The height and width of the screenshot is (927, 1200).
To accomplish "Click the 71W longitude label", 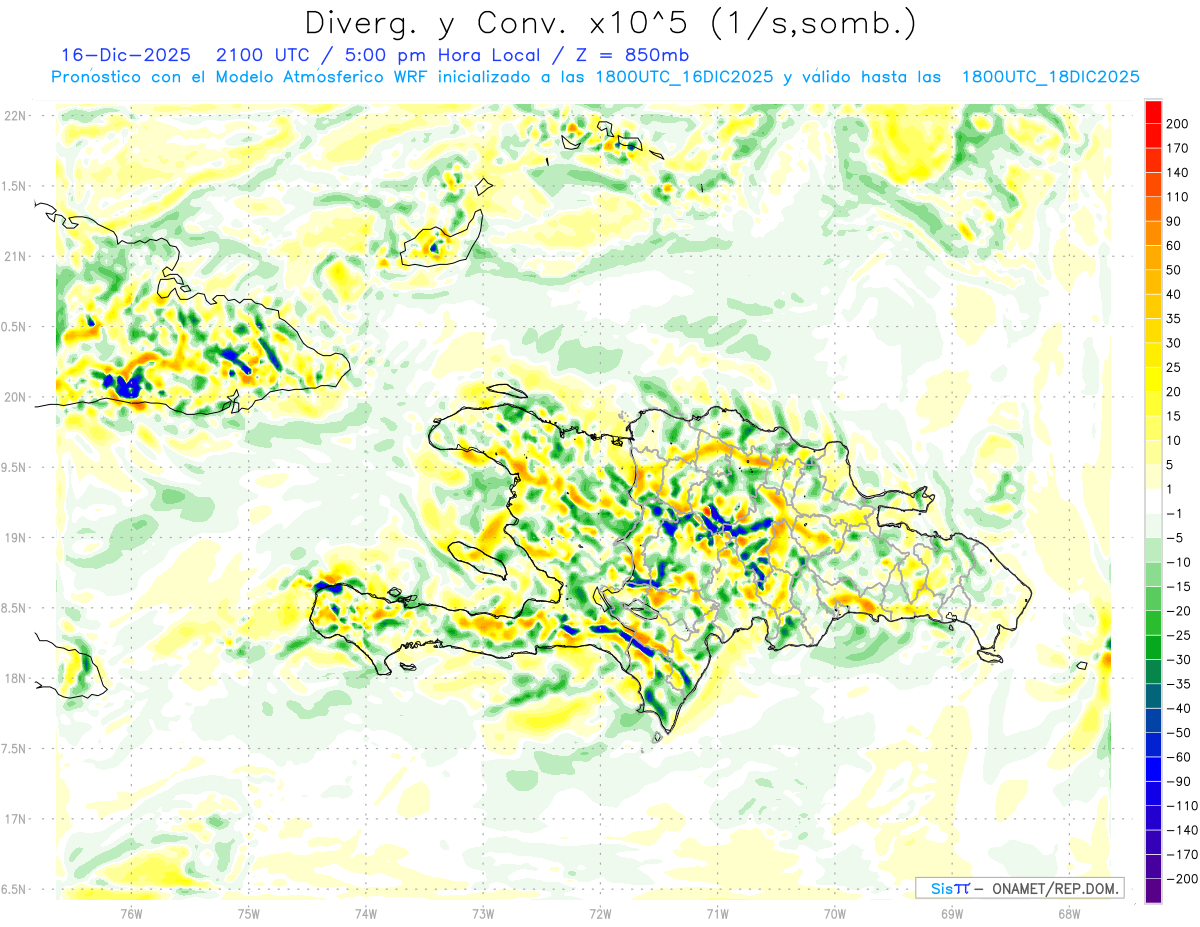I will (717, 913).
